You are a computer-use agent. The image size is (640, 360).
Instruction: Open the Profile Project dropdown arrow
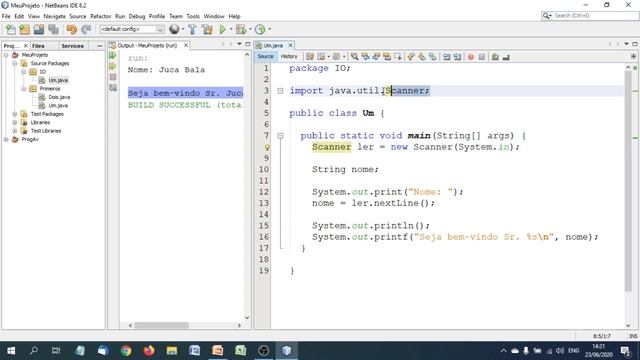tap(269, 29)
